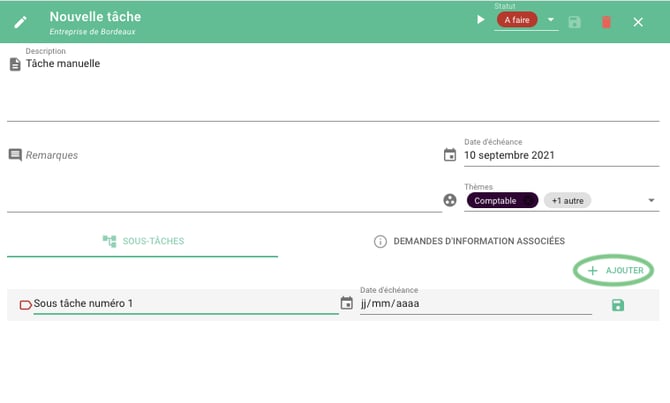Open the sub-task calendar icon
This screenshot has height=403, width=670.
pos(347,303)
